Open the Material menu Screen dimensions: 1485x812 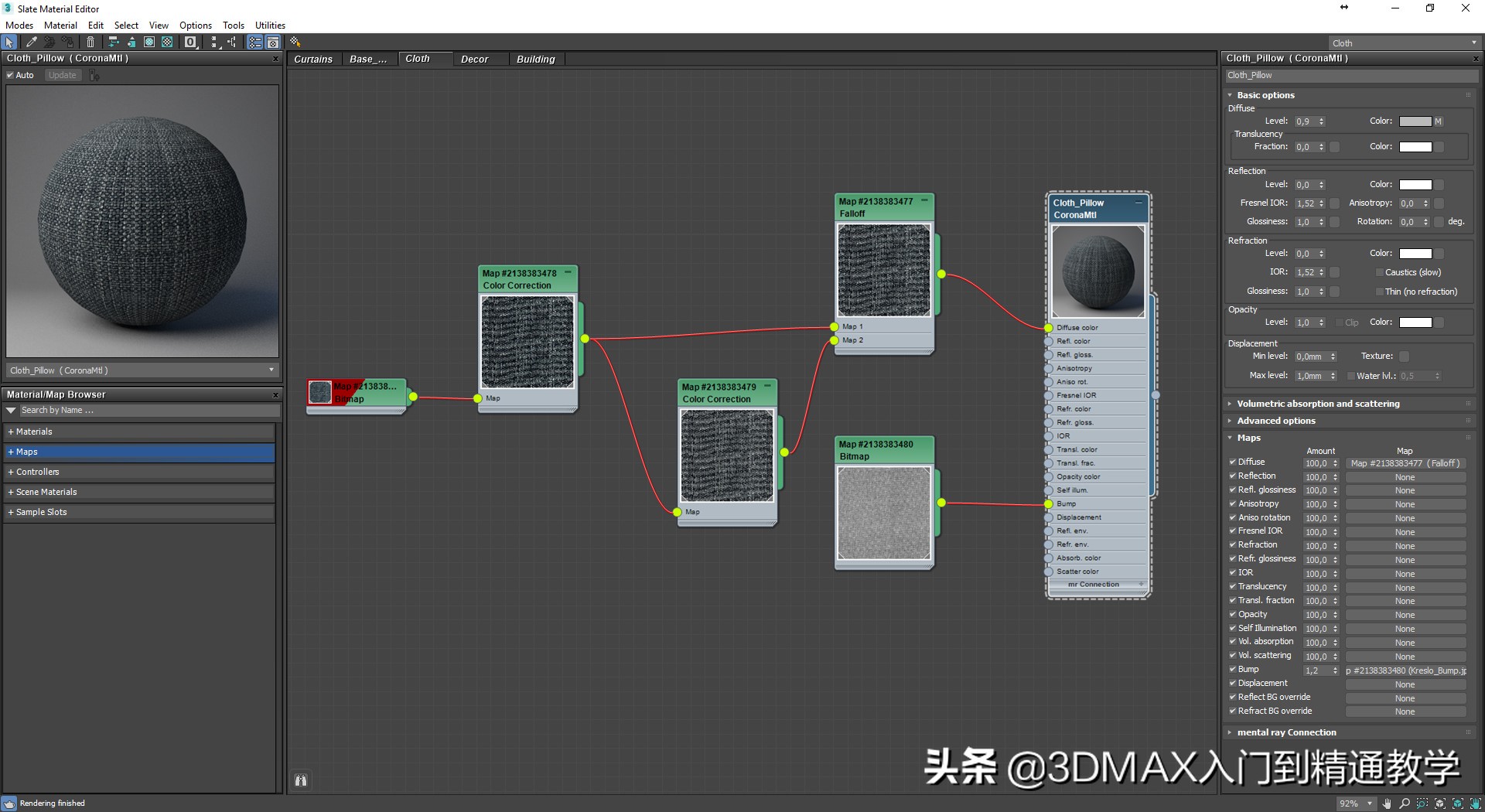(60, 25)
